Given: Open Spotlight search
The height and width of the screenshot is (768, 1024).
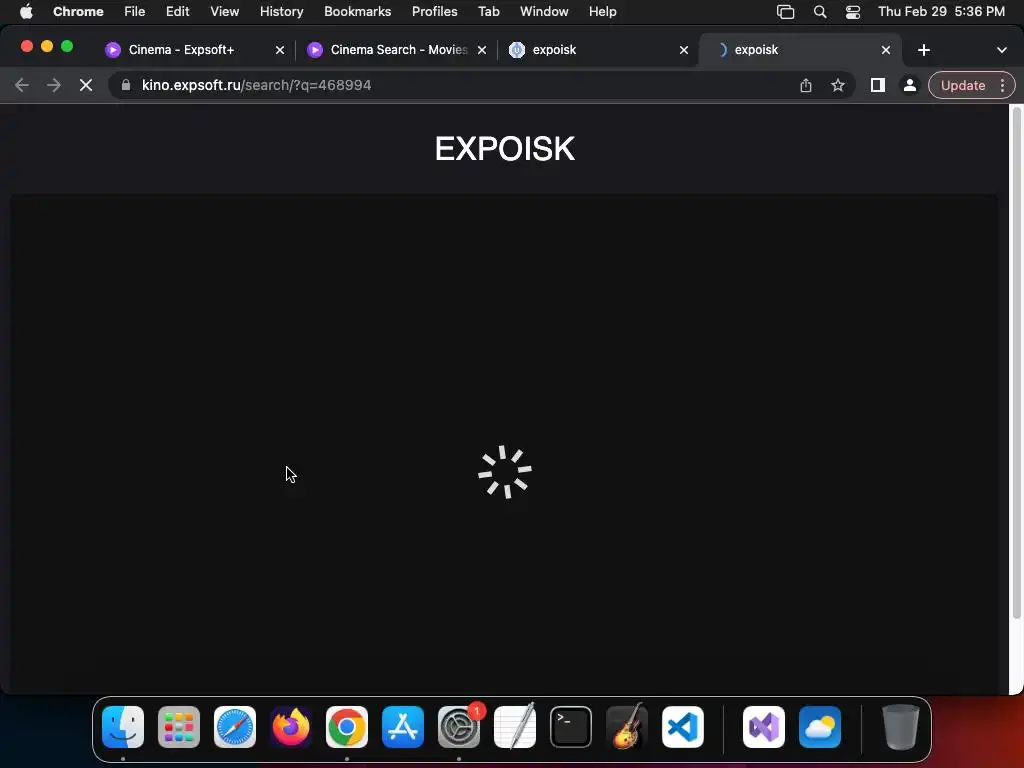Looking at the screenshot, I should [x=820, y=12].
